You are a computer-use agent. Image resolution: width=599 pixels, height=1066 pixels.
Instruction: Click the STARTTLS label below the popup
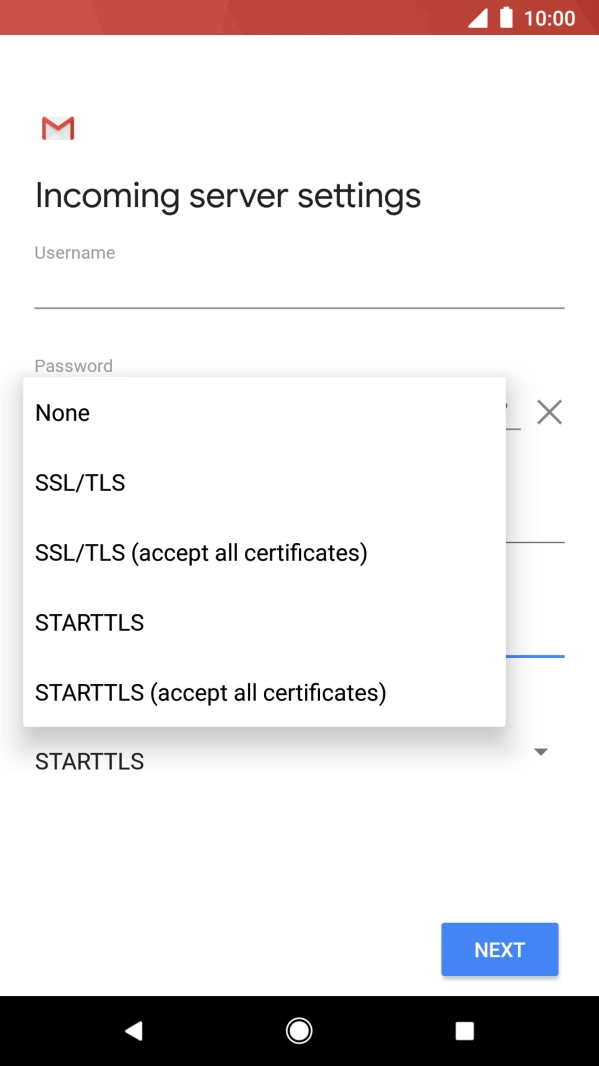(89, 761)
